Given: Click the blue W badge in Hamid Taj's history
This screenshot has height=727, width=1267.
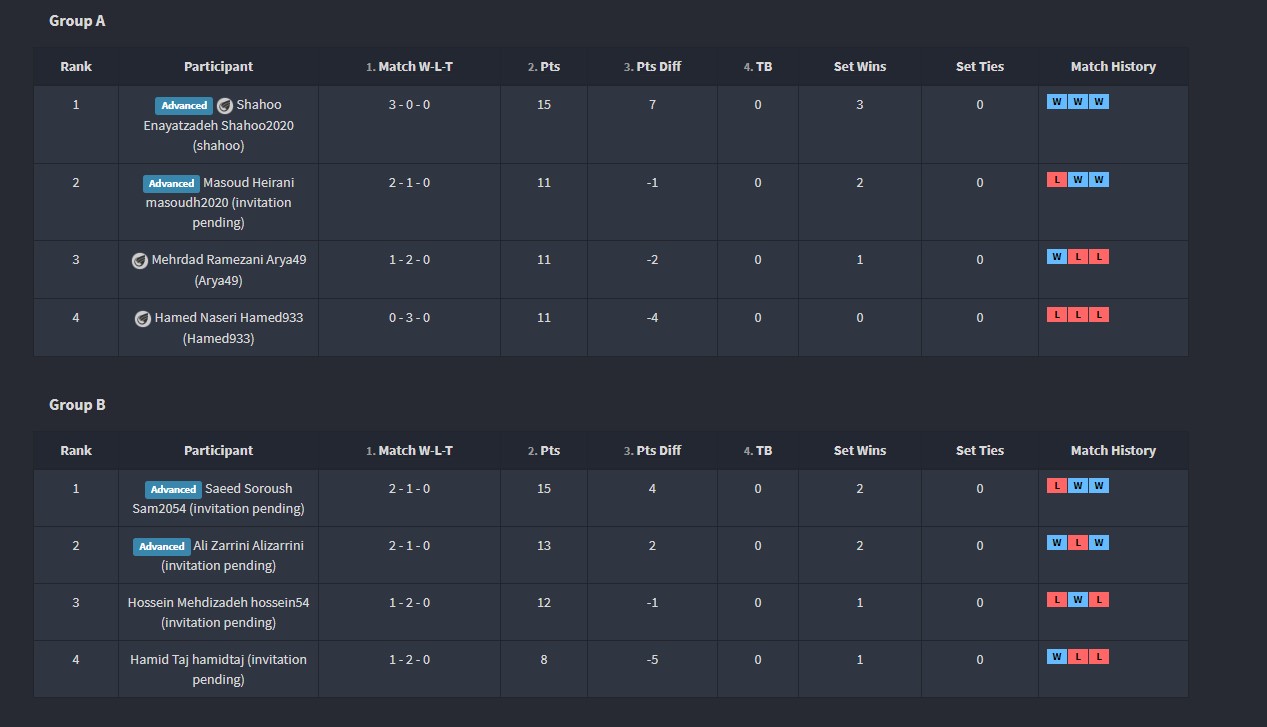Looking at the screenshot, I should pos(1056,657).
